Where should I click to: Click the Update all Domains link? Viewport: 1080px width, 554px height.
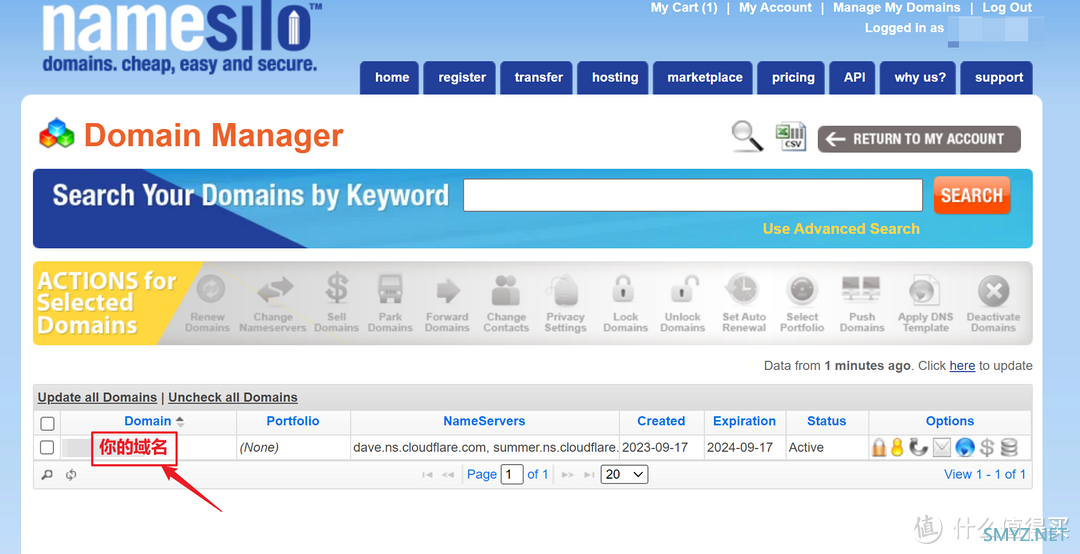[97, 398]
